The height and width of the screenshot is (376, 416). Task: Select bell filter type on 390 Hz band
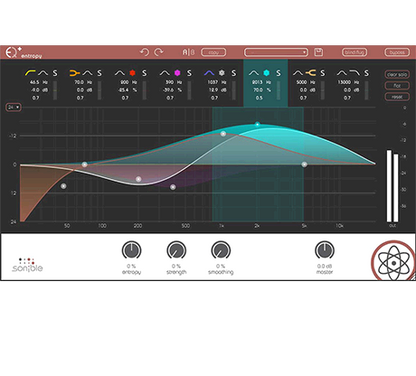point(165,73)
